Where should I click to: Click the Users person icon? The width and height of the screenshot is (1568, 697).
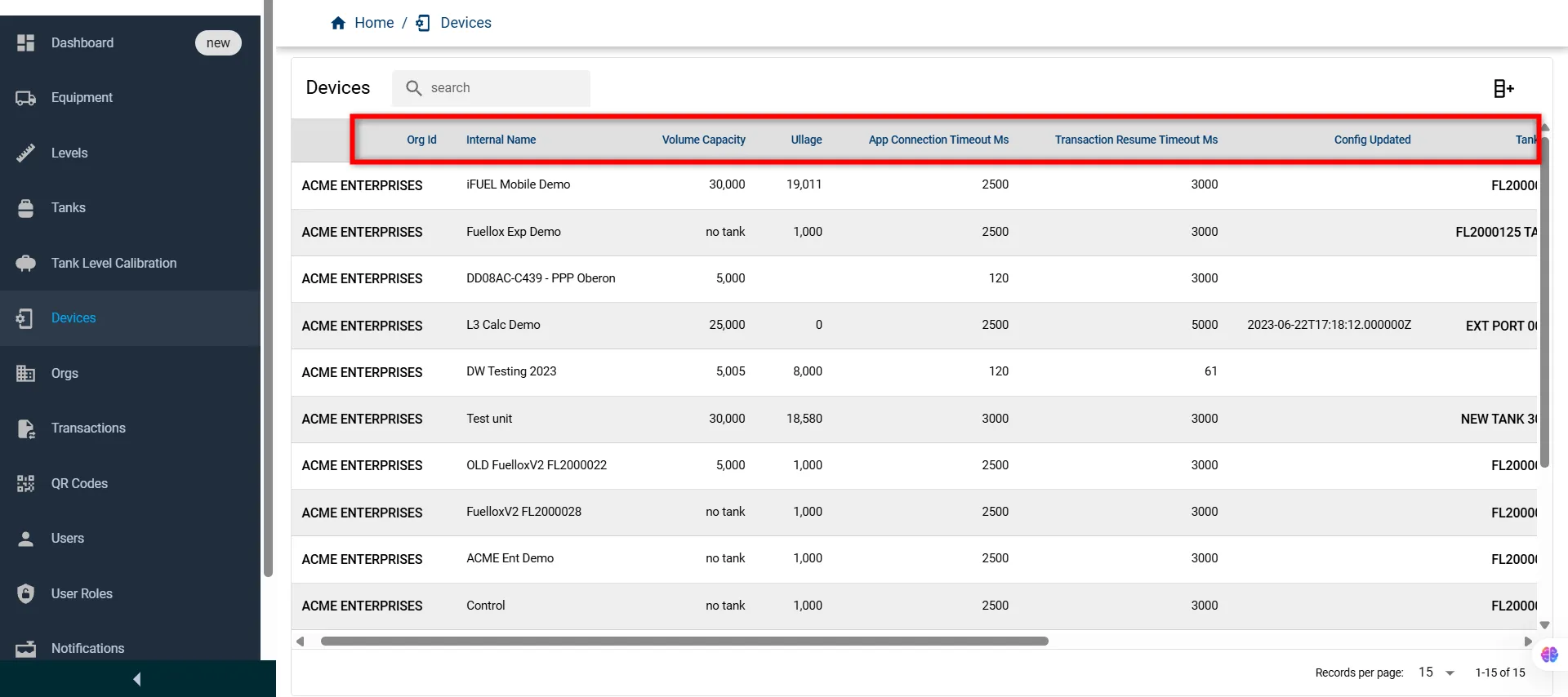tap(25, 539)
